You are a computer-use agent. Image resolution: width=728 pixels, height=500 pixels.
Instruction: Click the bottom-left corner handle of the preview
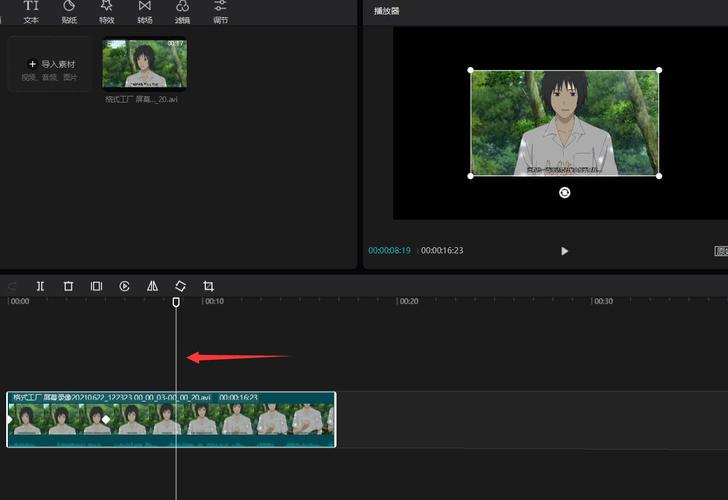click(470, 176)
